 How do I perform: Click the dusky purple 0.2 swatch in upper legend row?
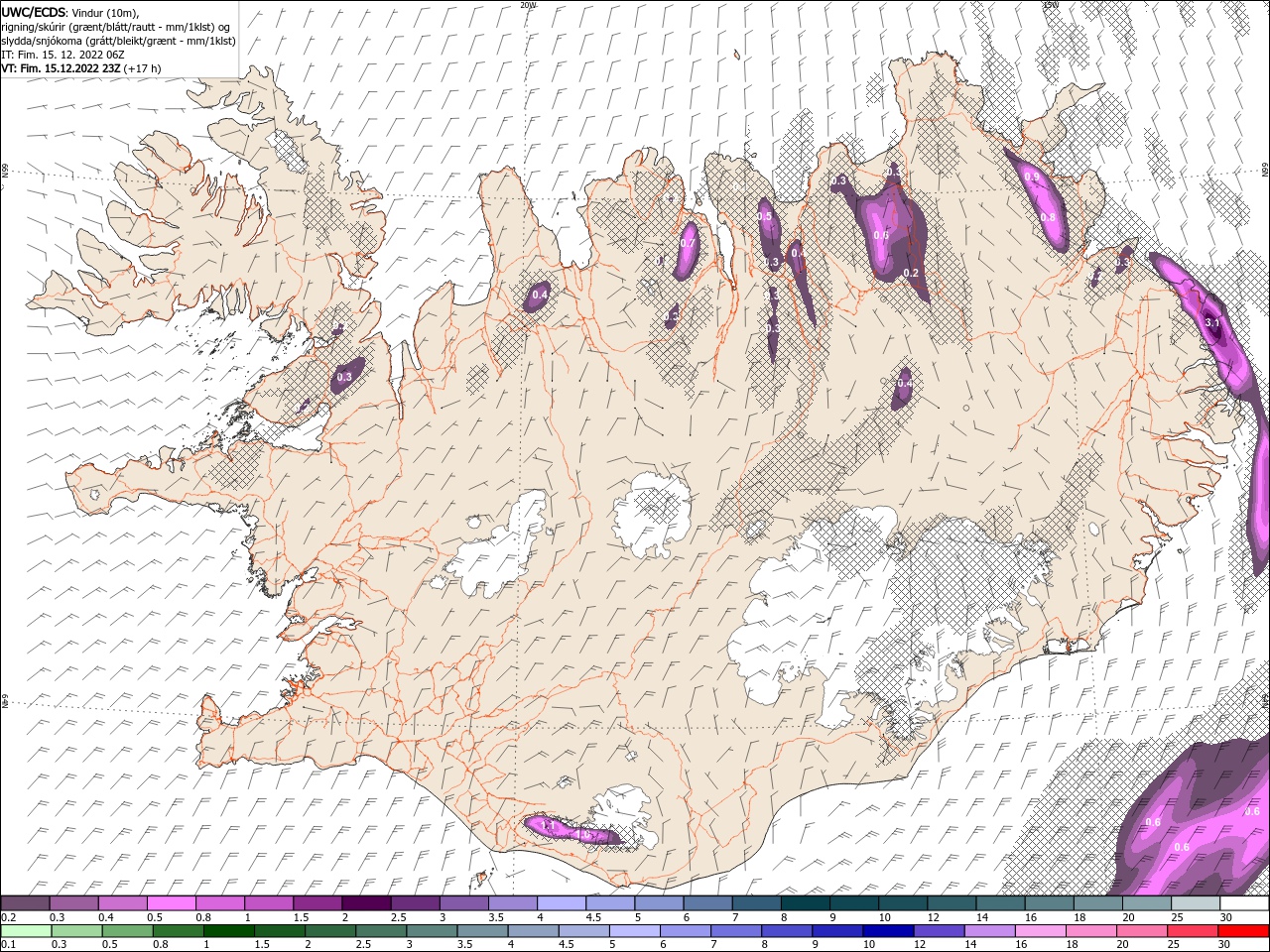coord(25,903)
